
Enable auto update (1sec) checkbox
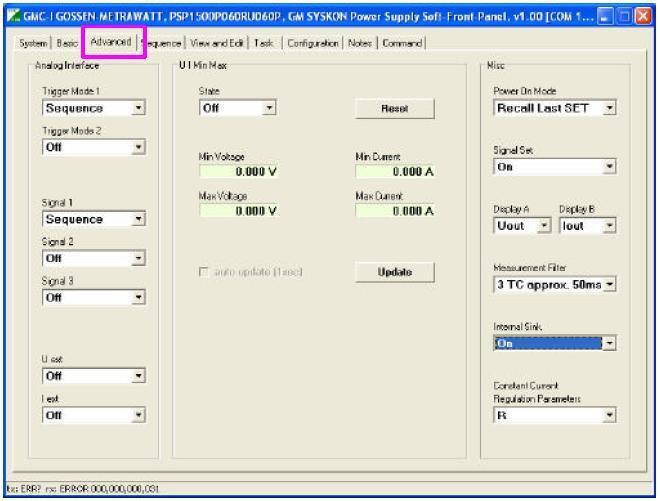pyautogui.click(x=207, y=272)
